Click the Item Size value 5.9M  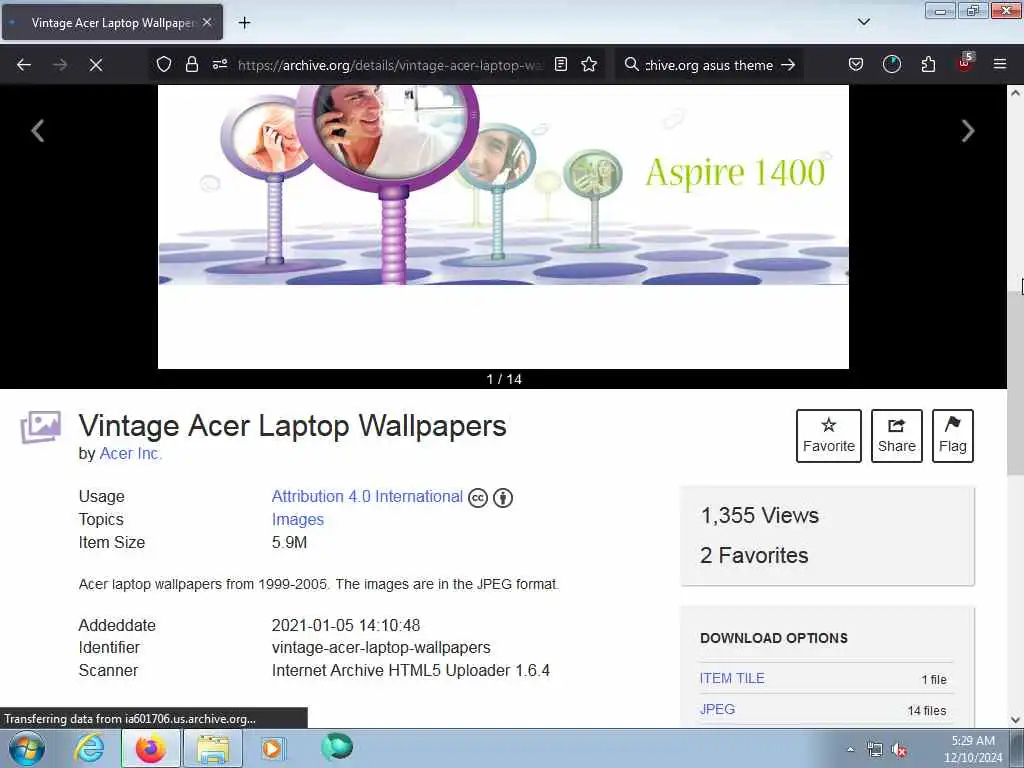click(x=289, y=542)
